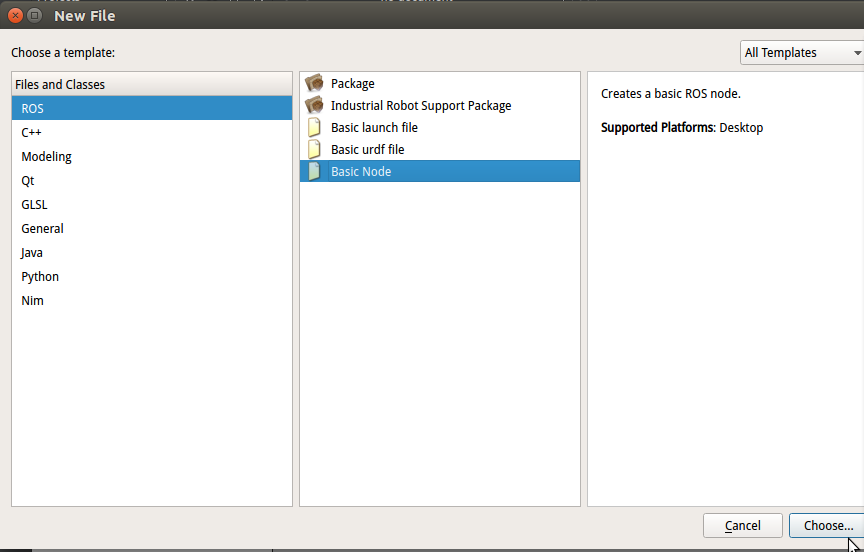Select the GLSL category

pos(152,204)
